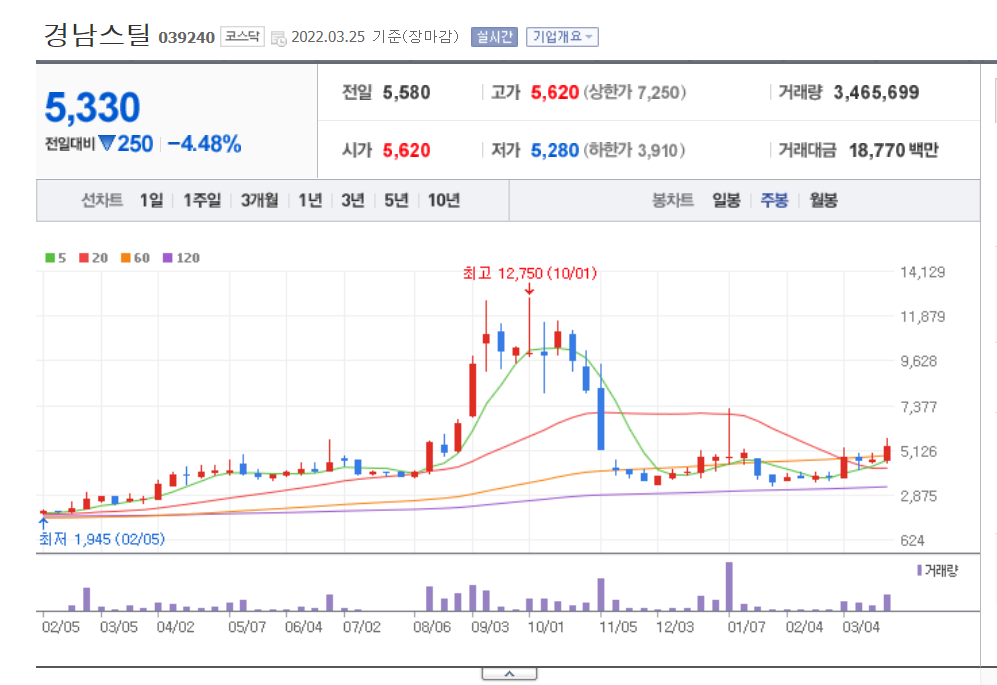Click the 7,377 price axis label
Viewport: 997px width, 685px height.
919,407
